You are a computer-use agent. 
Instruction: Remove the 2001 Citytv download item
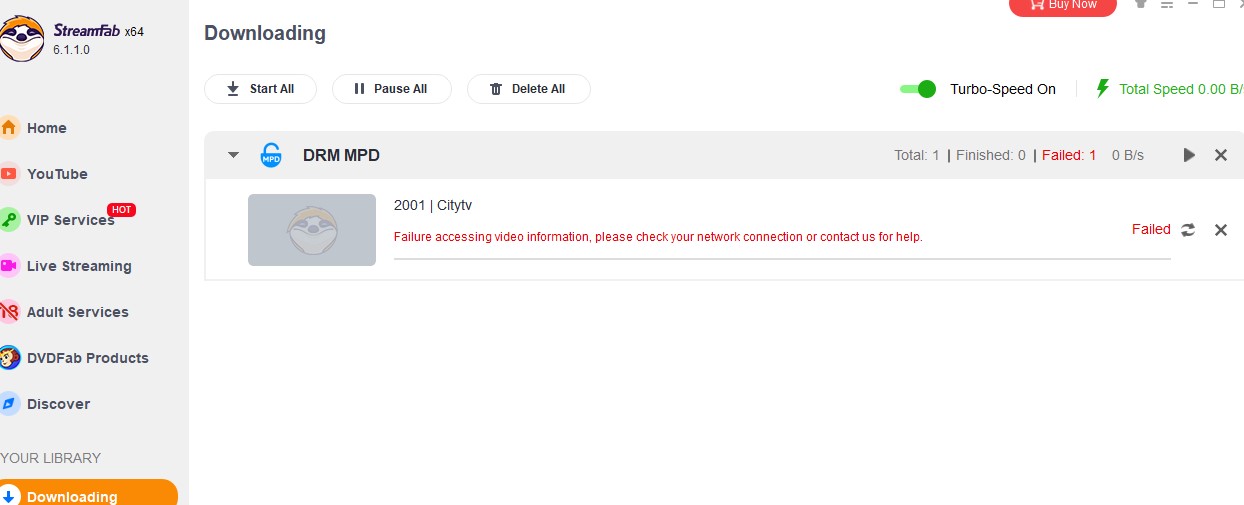pyautogui.click(x=1220, y=230)
